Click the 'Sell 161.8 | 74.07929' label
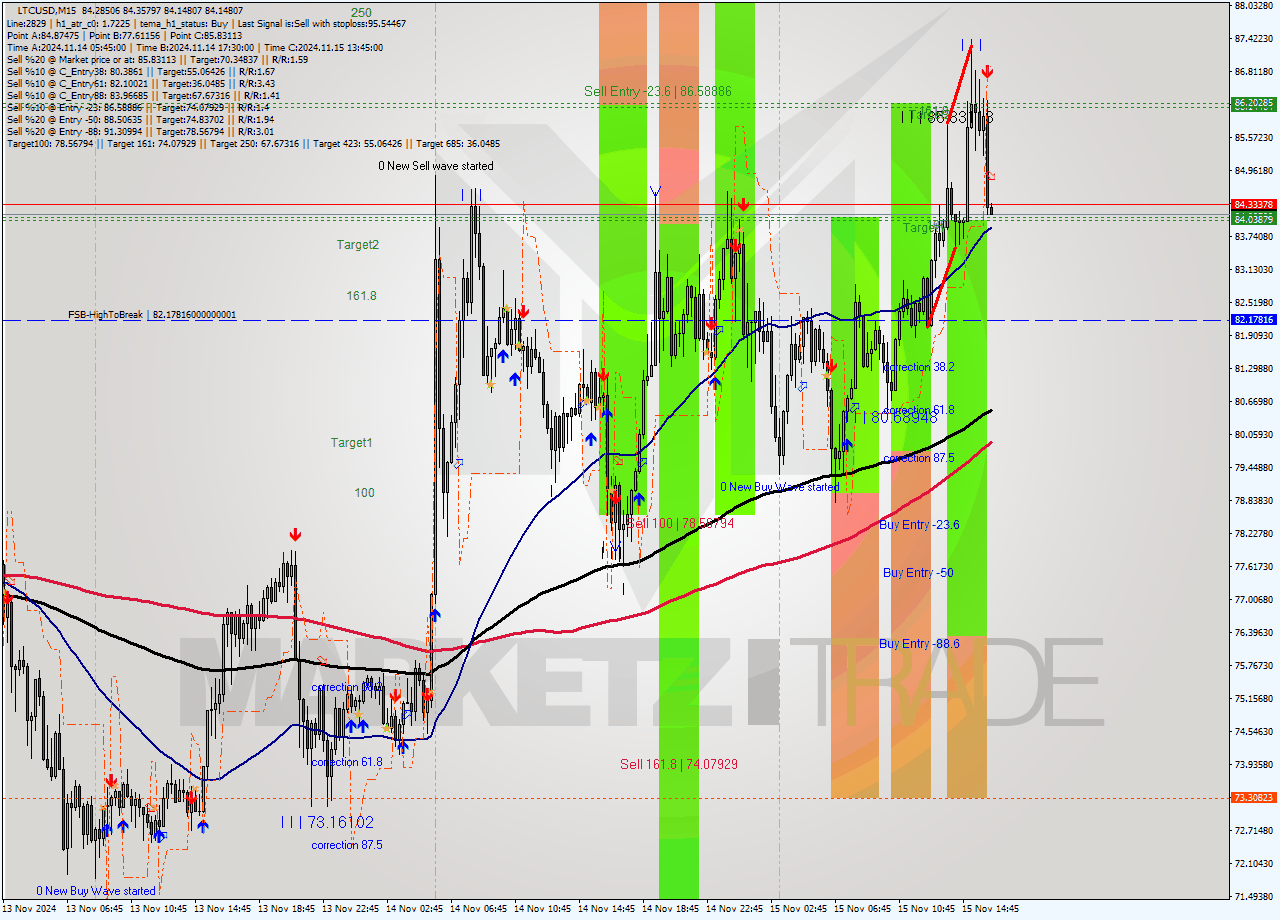This screenshot has height=920, width=1280. point(679,764)
